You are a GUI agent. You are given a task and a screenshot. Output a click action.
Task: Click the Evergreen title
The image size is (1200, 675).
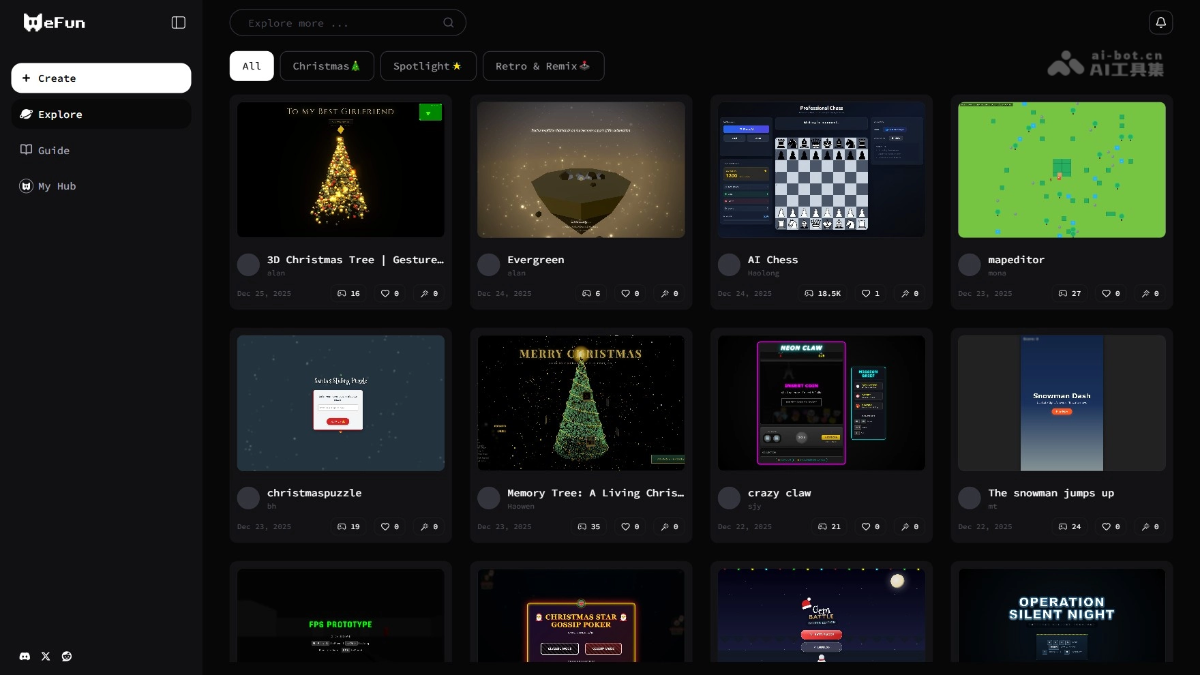(x=536, y=259)
